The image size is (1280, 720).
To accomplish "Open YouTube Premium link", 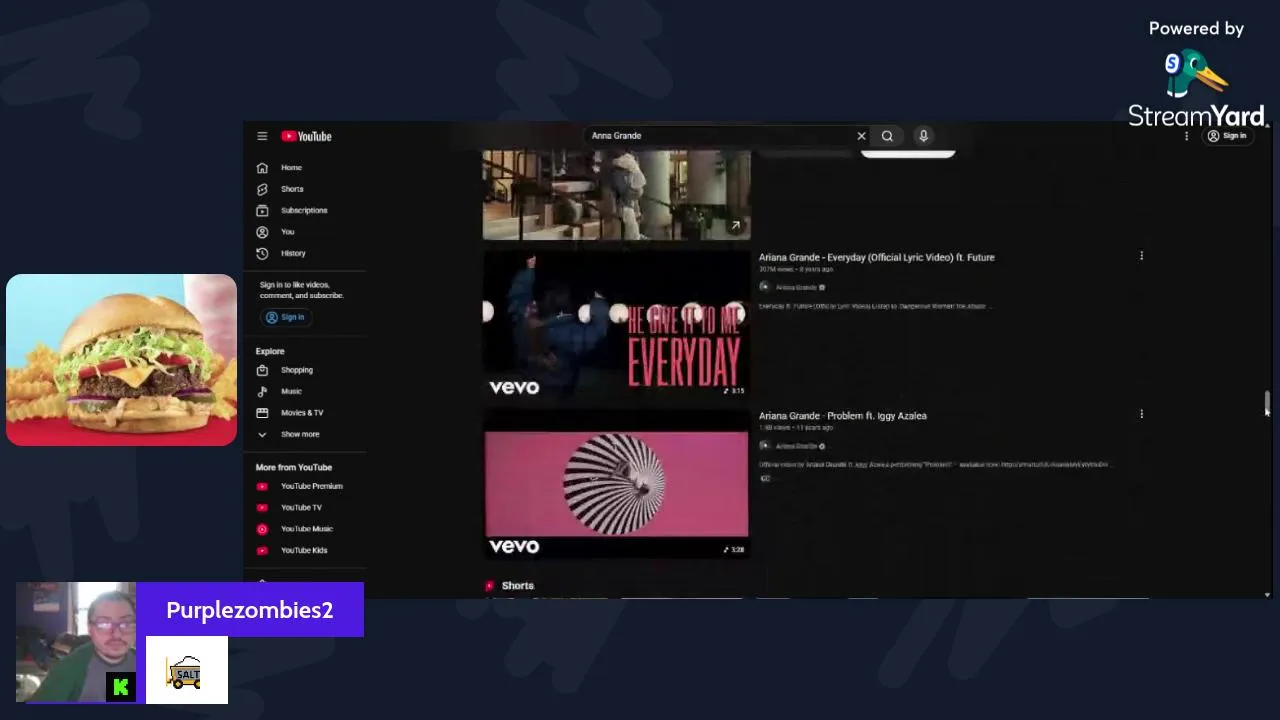I will (310, 486).
